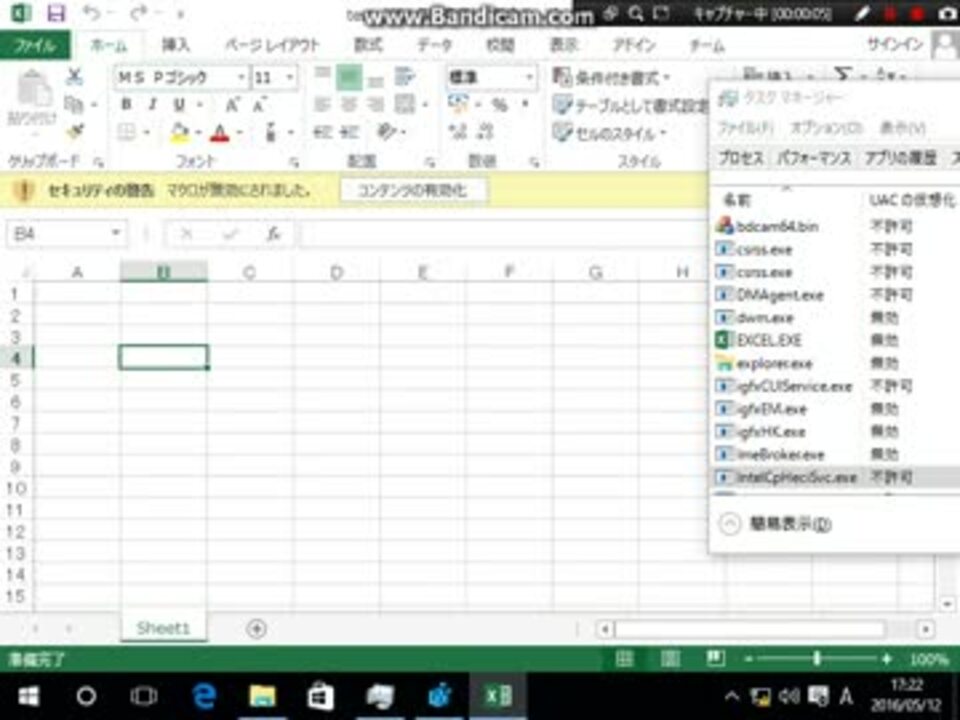
Task: Open the Team ribbon tab
Action: click(x=707, y=45)
